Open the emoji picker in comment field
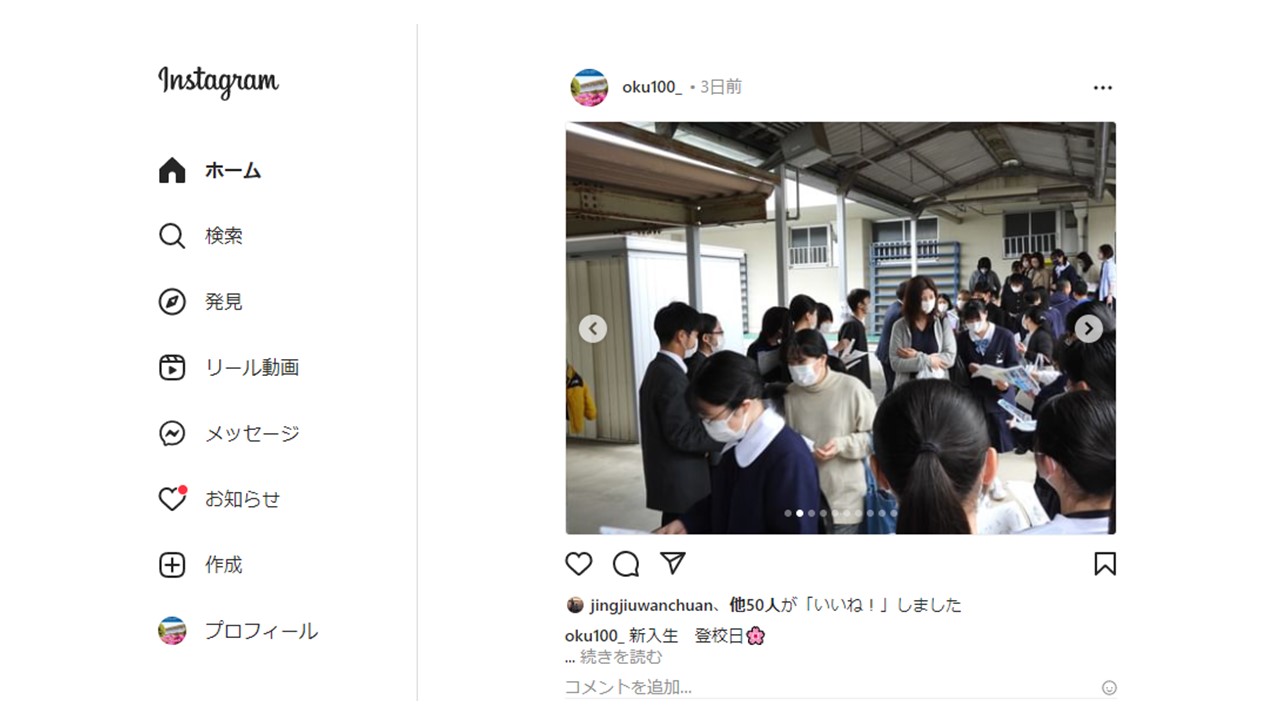 point(1109,688)
